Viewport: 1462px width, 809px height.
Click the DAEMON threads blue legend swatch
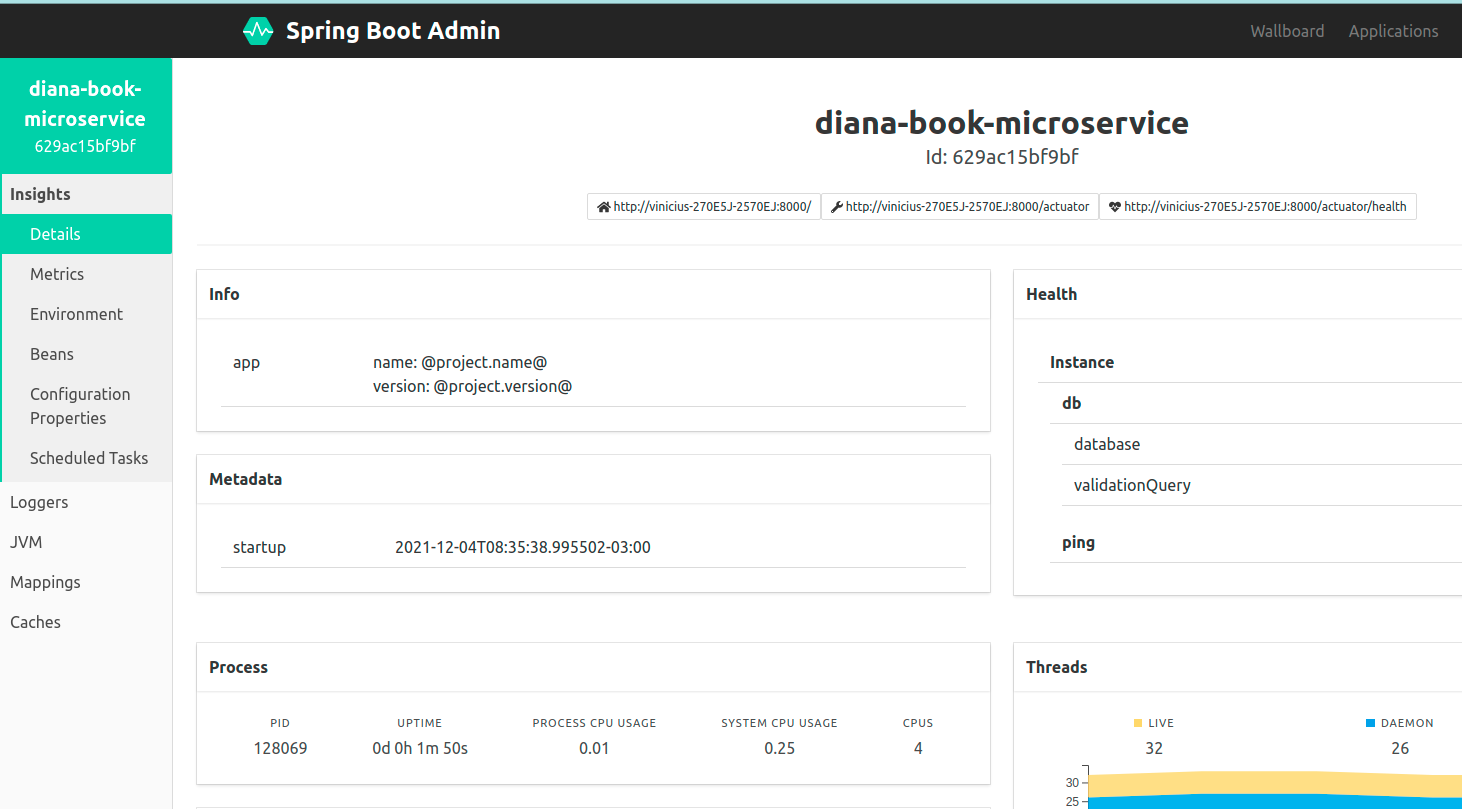[1371, 723]
